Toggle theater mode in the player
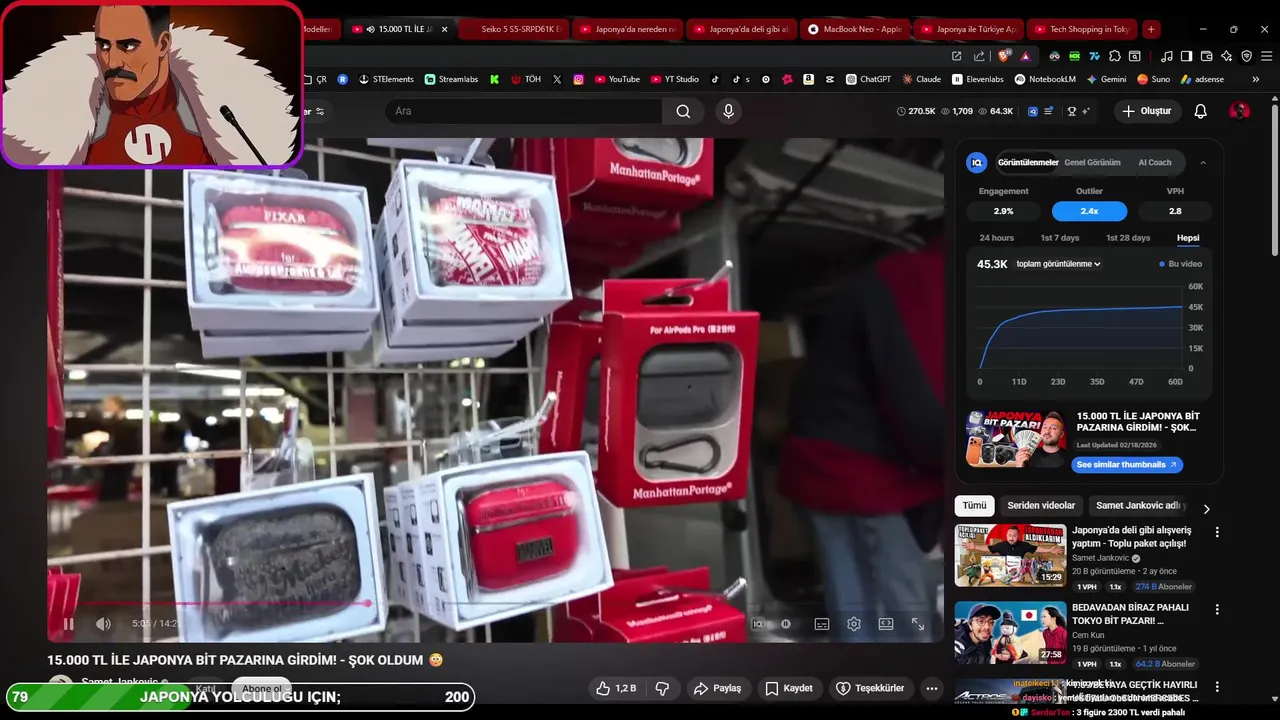The width and height of the screenshot is (1280, 720). click(886, 624)
